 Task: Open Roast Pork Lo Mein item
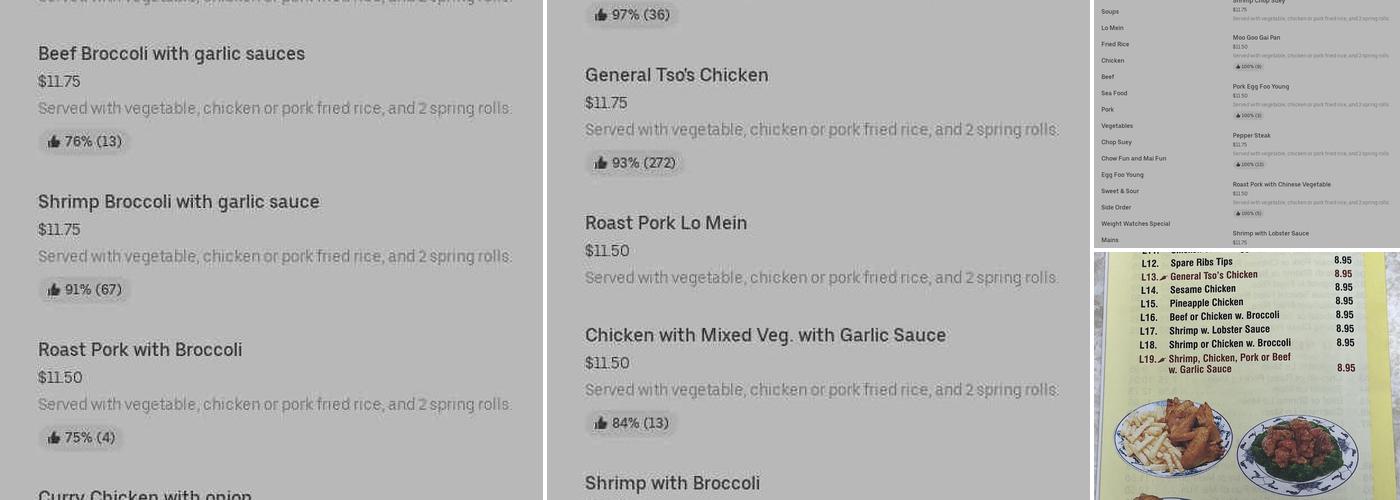click(x=666, y=223)
